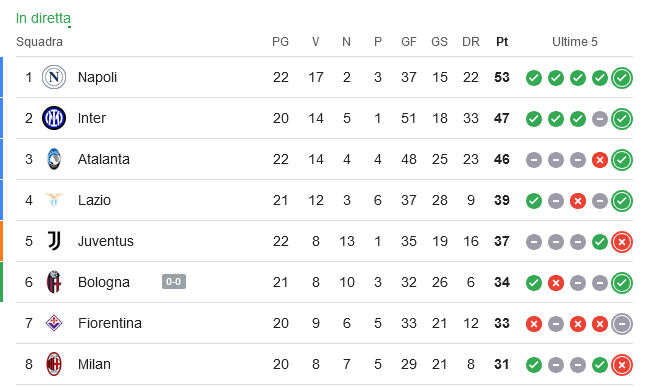Select Napoli's latest win result icon
The image size is (645, 389).
click(x=622, y=78)
